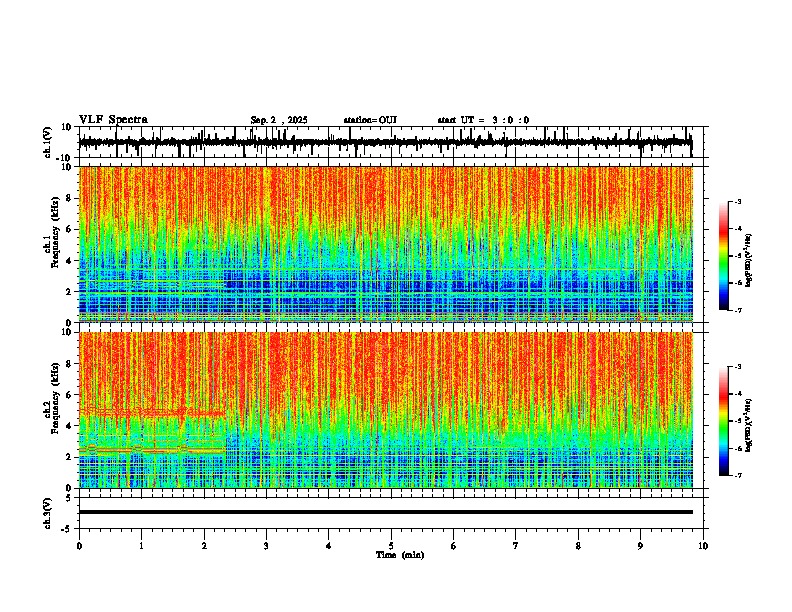Click inside the ch.1 frequency spectrogram
The width and height of the screenshot is (792, 612).
(385, 244)
